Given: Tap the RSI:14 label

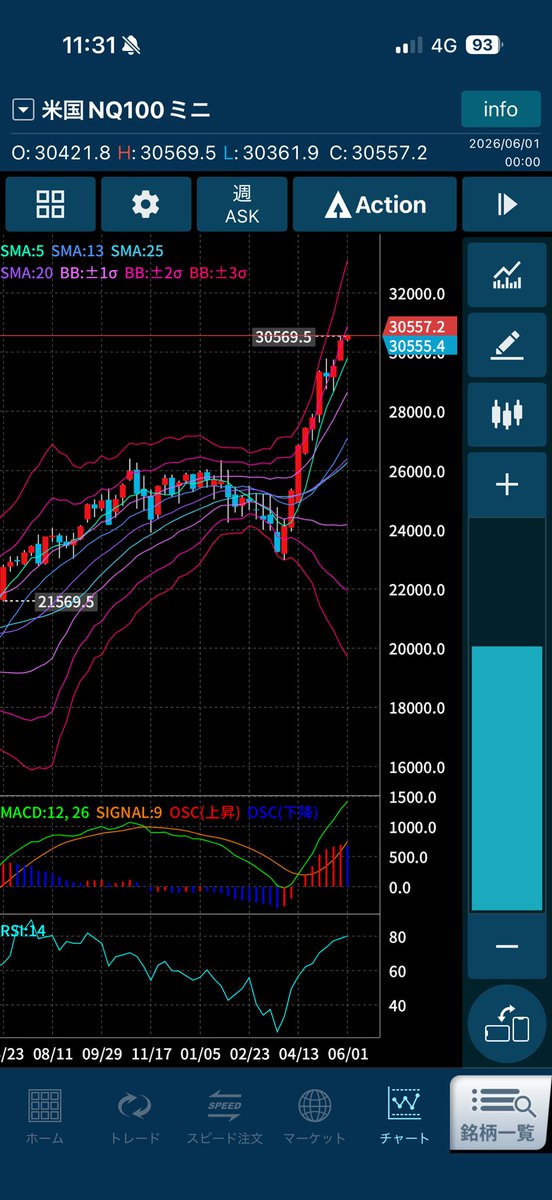Looking at the screenshot, I should [24, 931].
